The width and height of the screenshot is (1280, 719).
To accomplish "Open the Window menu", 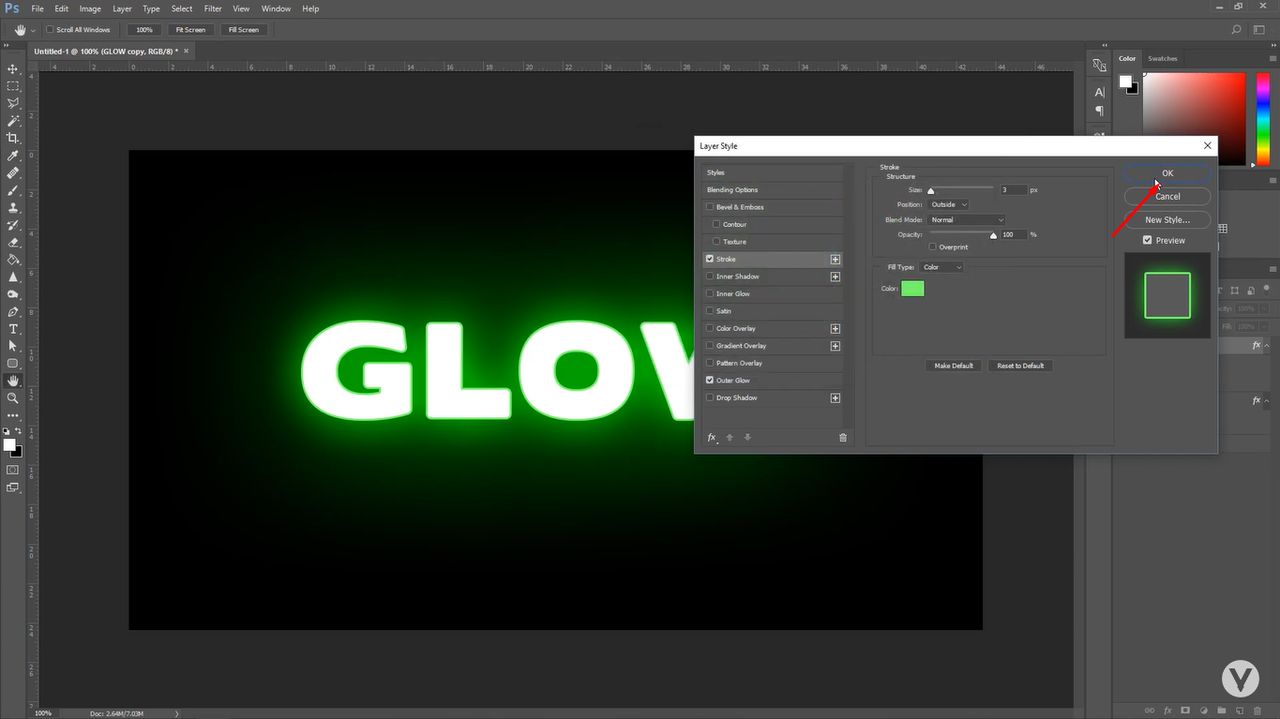I will 276,8.
